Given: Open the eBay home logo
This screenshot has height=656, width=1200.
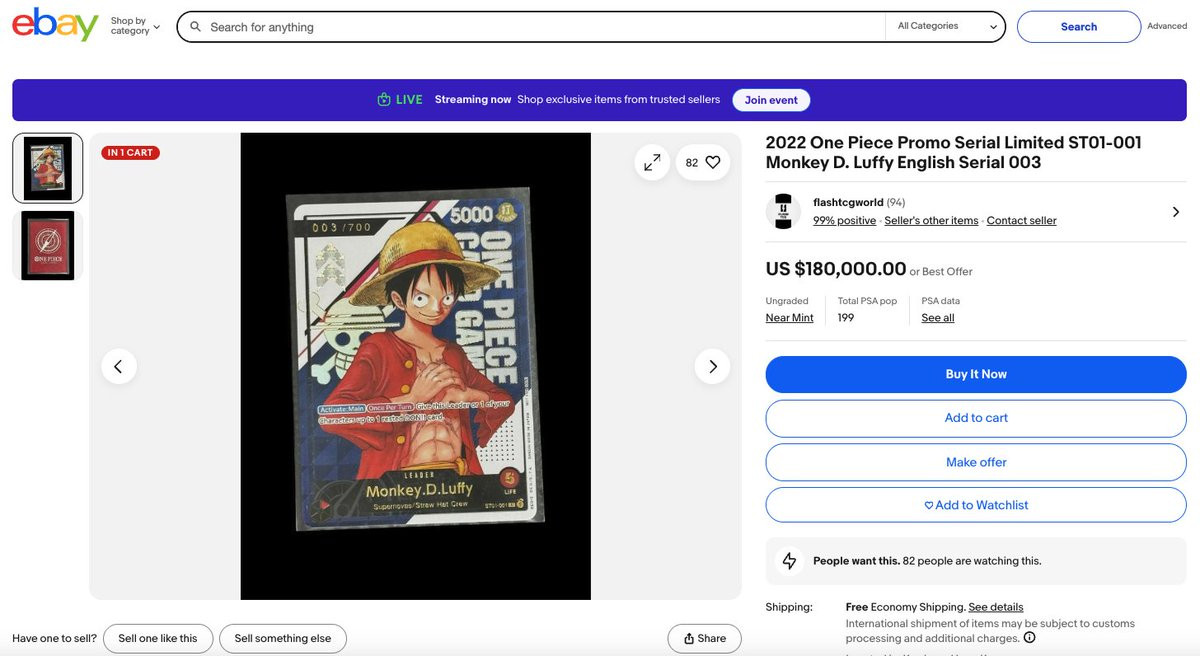Looking at the screenshot, I should pyautogui.click(x=55, y=25).
